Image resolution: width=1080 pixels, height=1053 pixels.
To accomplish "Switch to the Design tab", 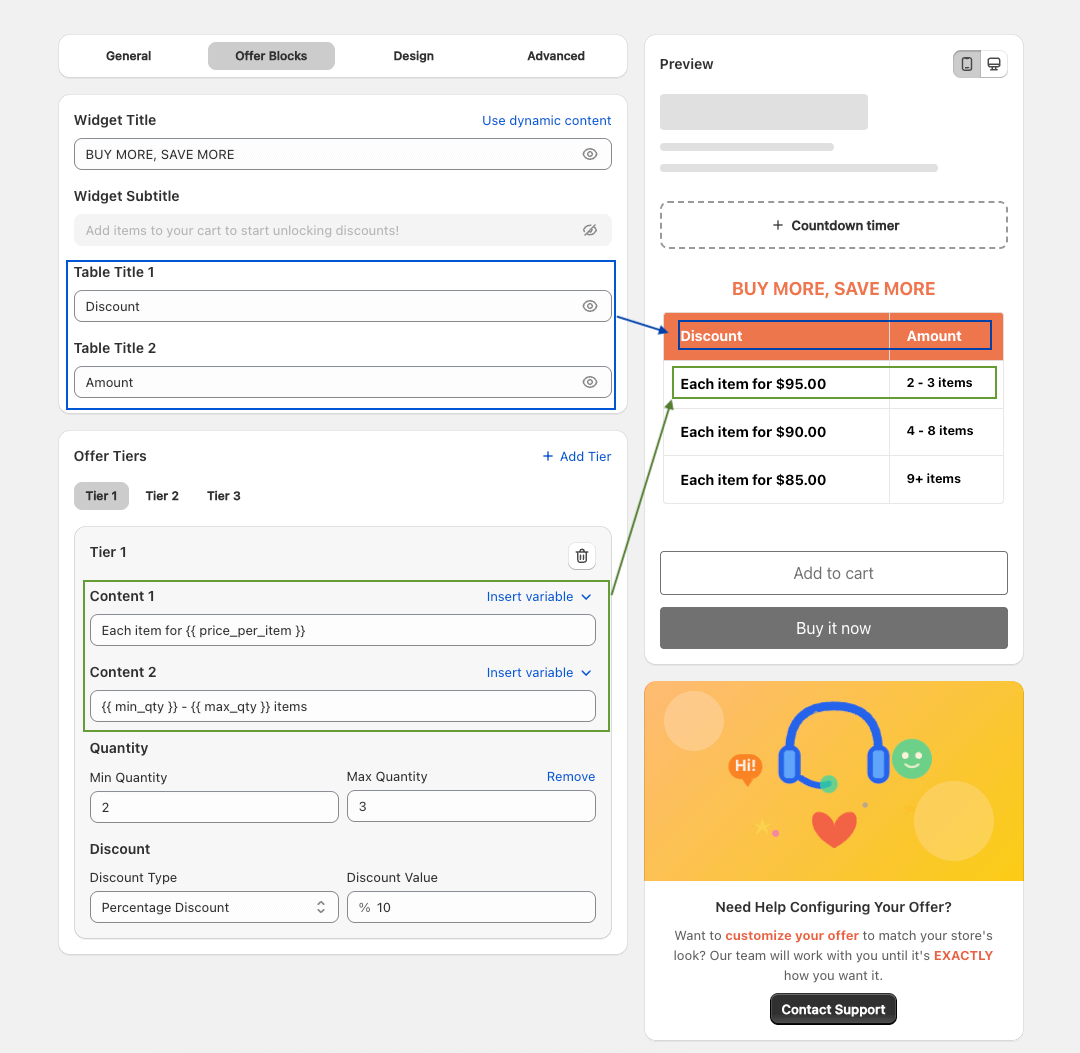I will 413,56.
